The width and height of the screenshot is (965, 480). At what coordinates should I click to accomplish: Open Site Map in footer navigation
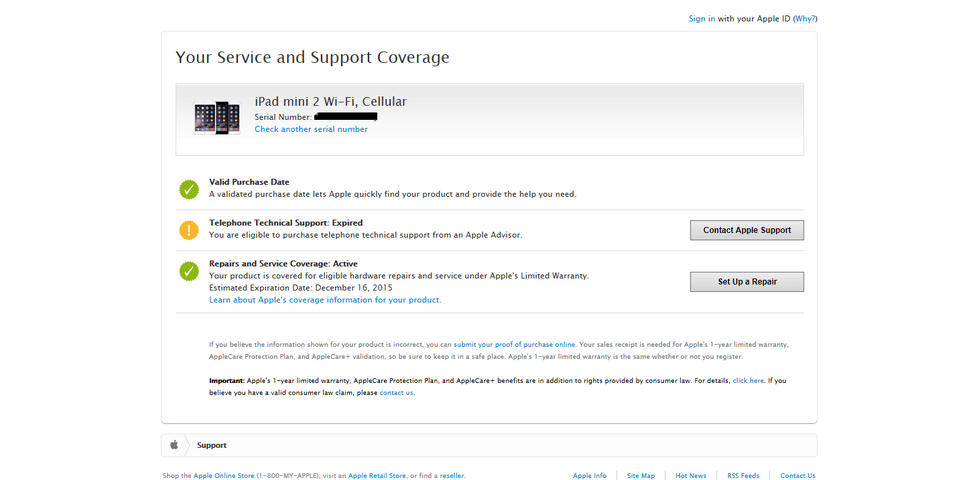coord(641,476)
